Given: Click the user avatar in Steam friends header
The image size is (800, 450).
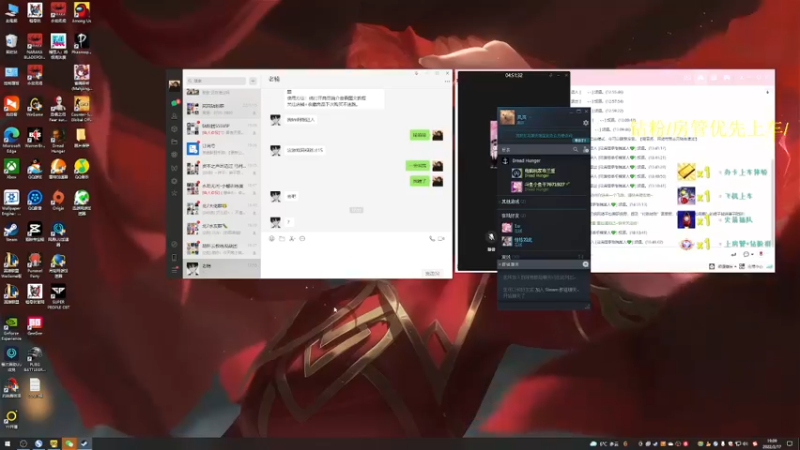Looking at the screenshot, I should 507,118.
